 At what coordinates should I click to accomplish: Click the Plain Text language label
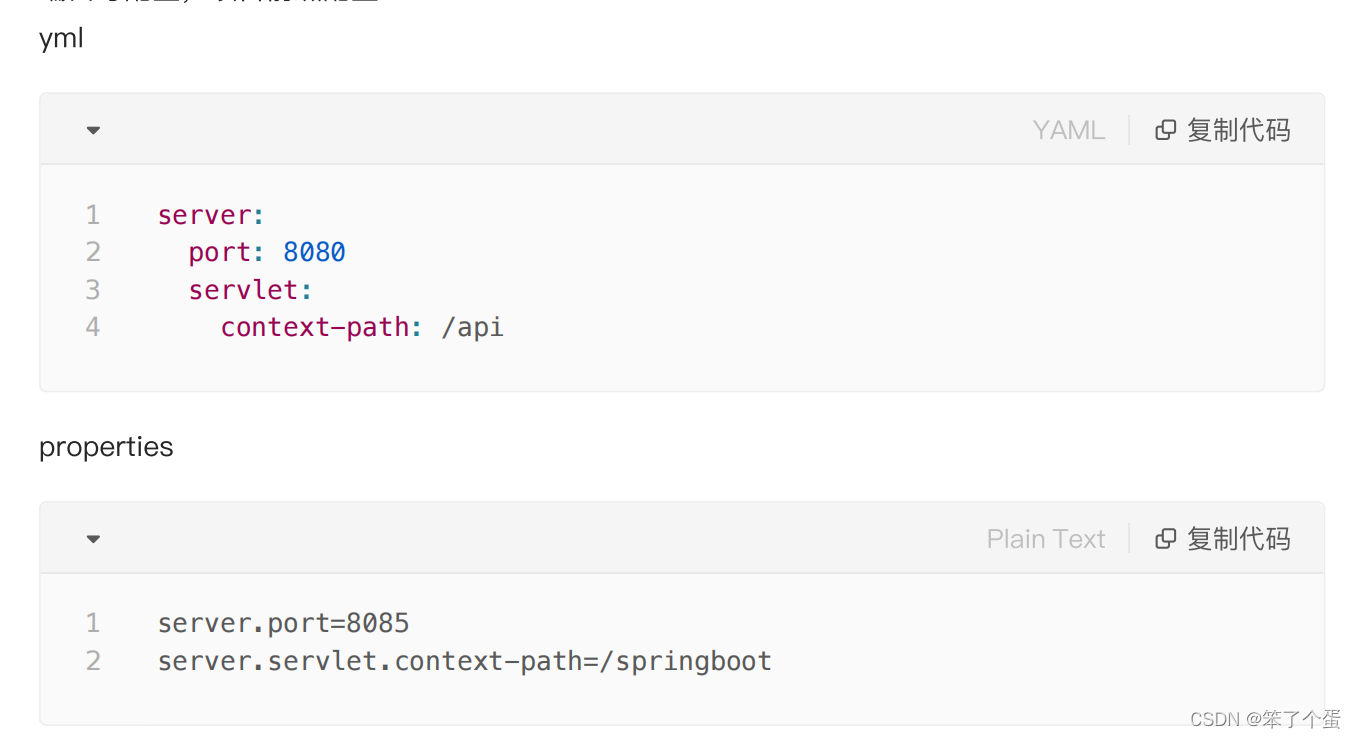[x=1046, y=538]
